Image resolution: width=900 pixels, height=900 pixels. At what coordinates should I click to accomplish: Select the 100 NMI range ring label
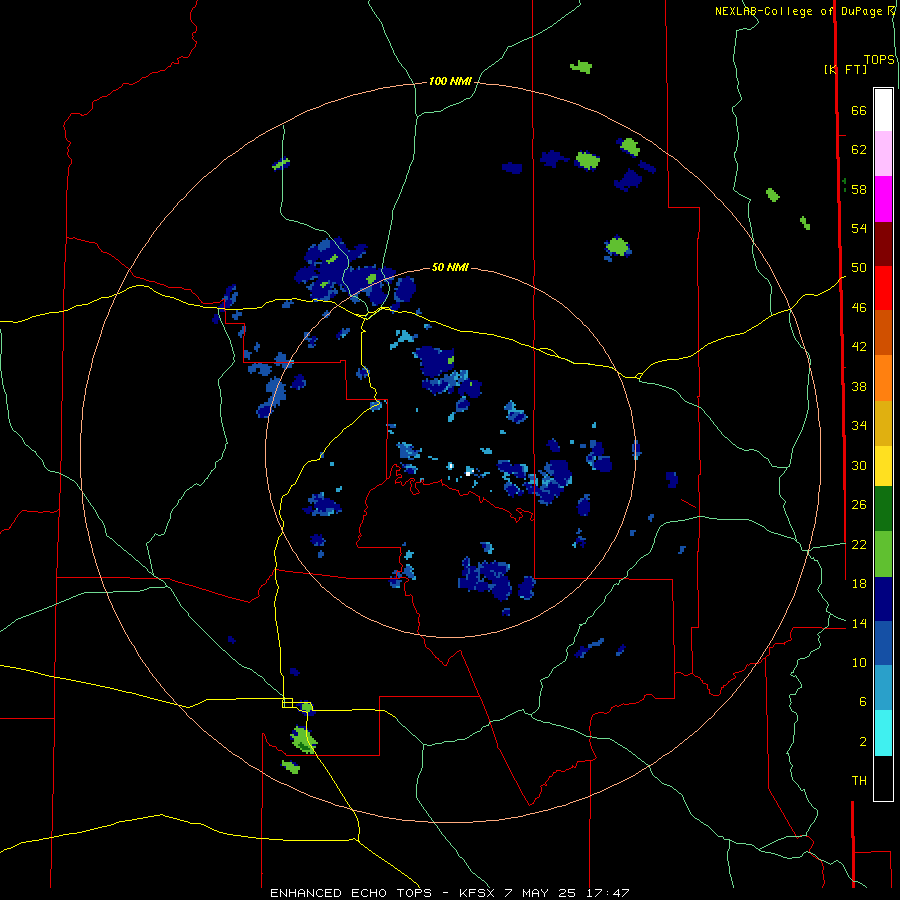coord(450,82)
